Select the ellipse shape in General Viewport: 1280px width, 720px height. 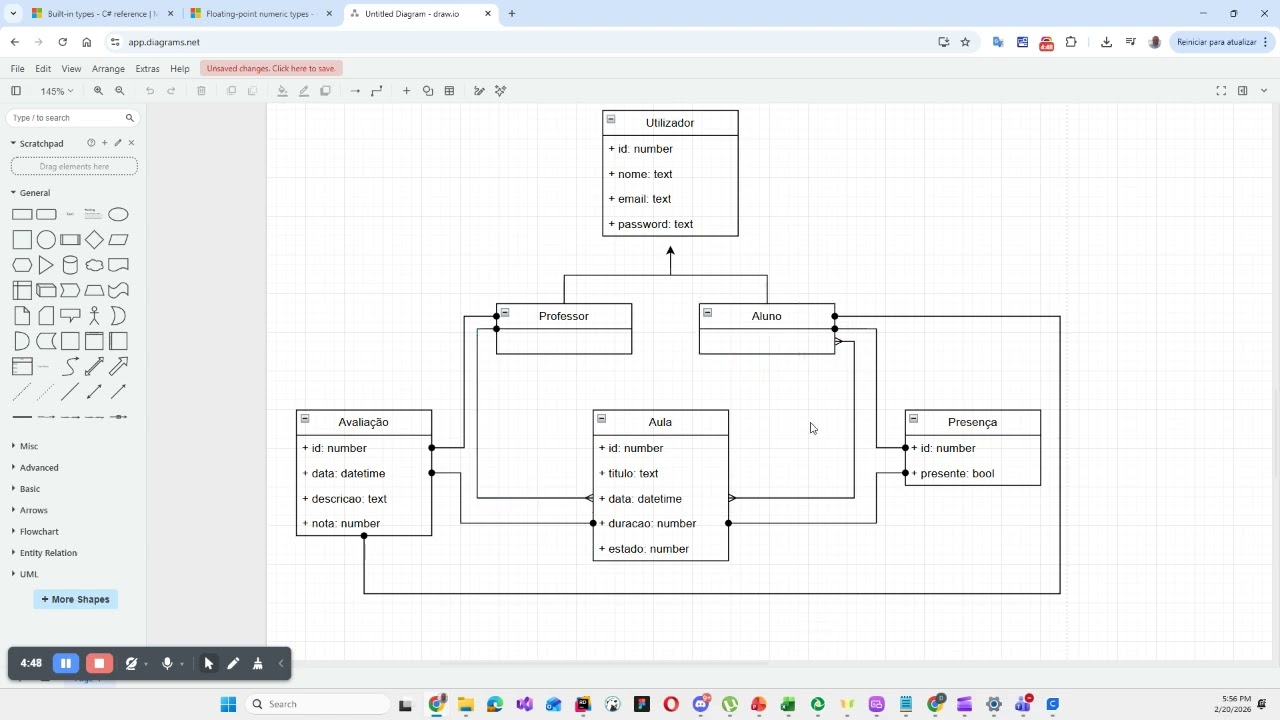[118, 214]
